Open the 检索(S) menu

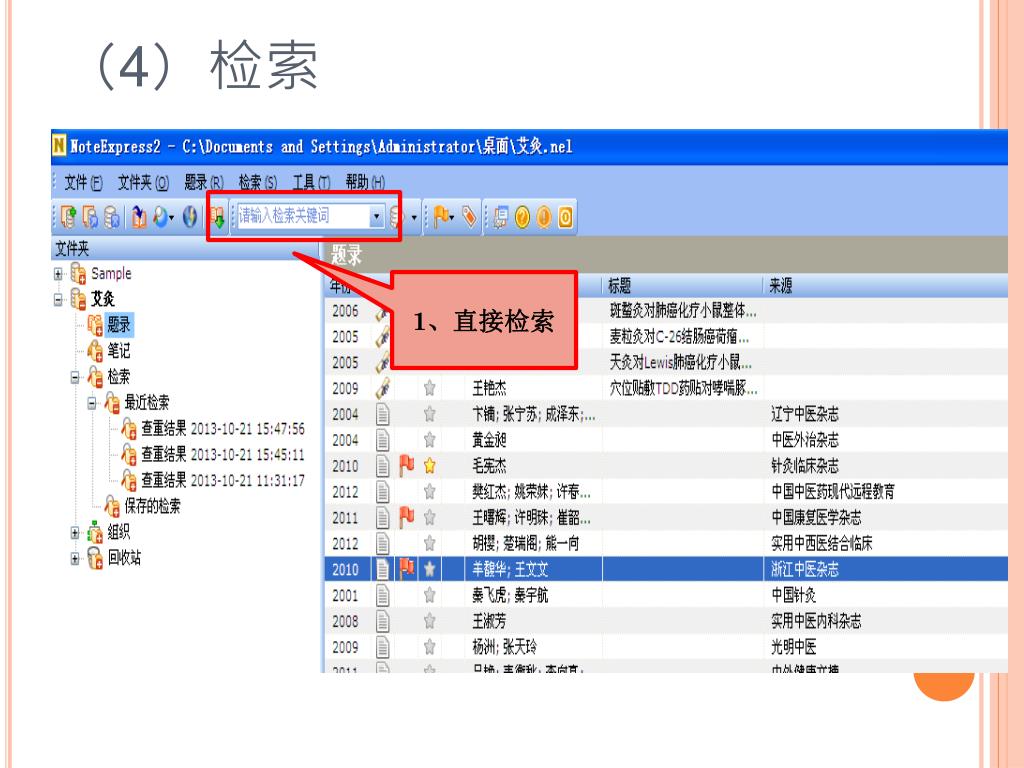pos(258,183)
